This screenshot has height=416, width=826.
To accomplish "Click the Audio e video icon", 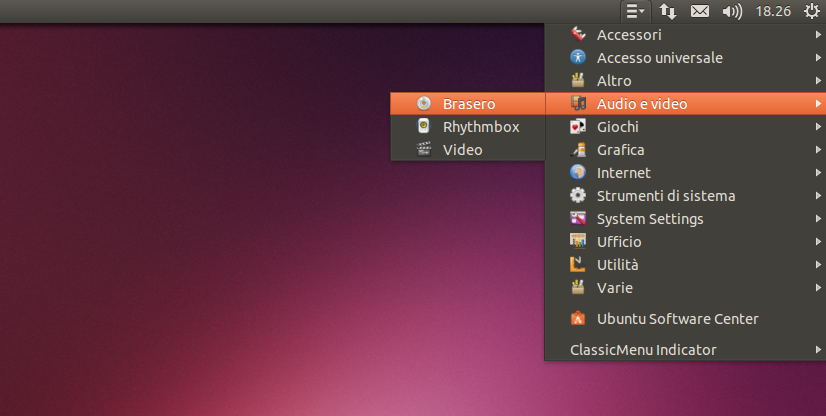I will tap(578, 103).
